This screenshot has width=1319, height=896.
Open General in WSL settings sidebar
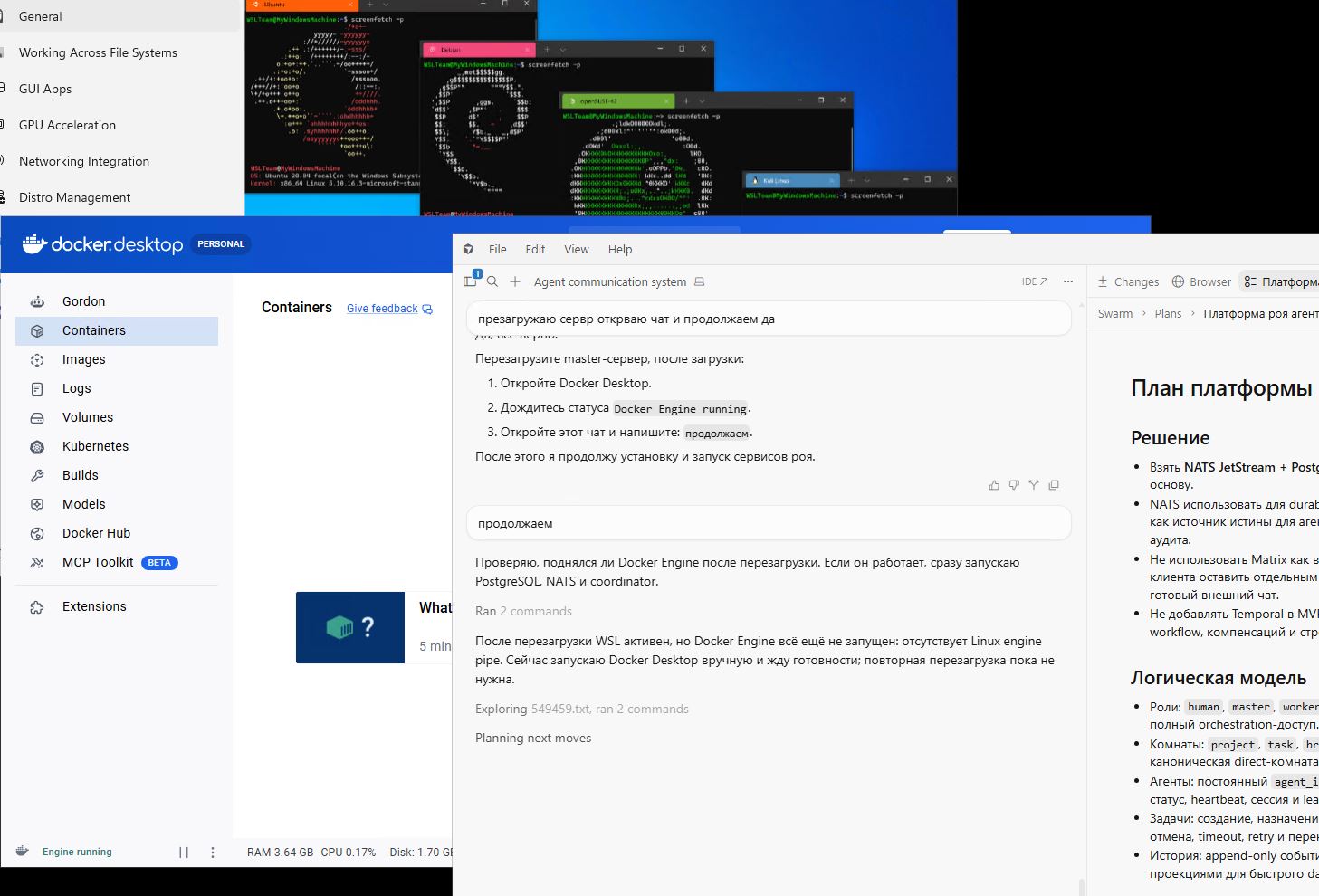click(118, 16)
